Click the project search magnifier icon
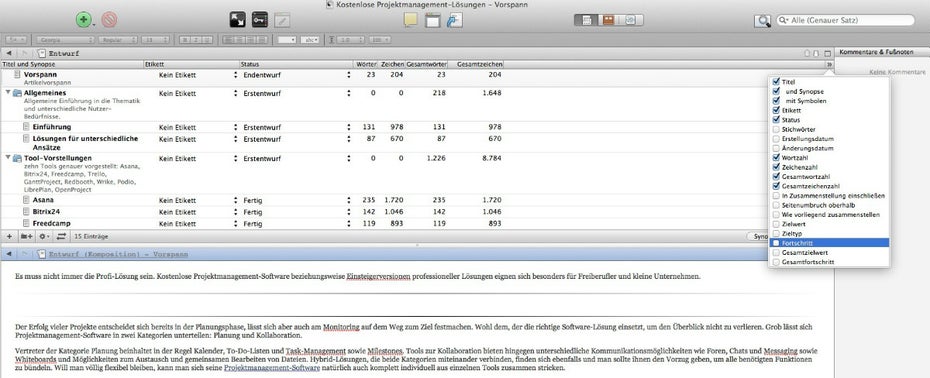The image size is (930, 378). [x=762, y=20]
